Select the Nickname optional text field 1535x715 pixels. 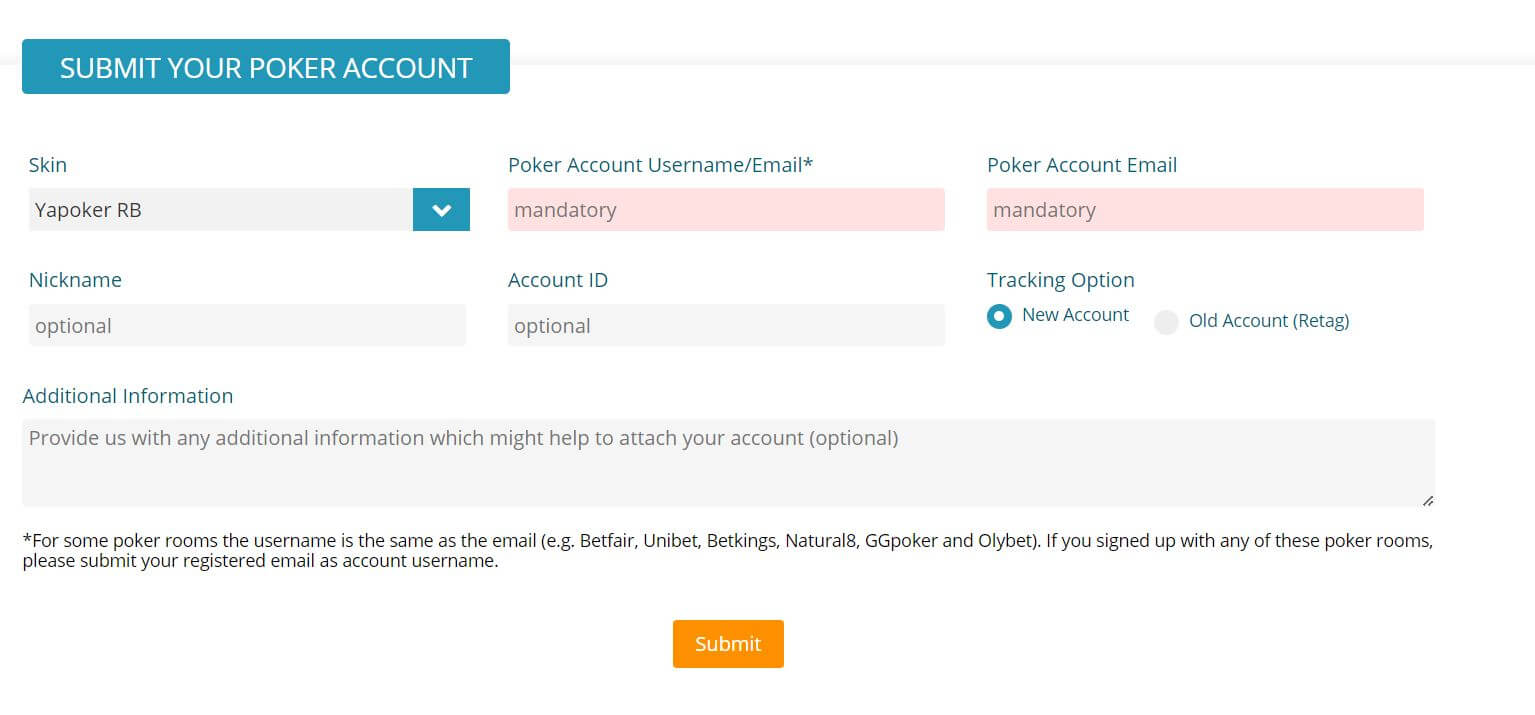247,326
